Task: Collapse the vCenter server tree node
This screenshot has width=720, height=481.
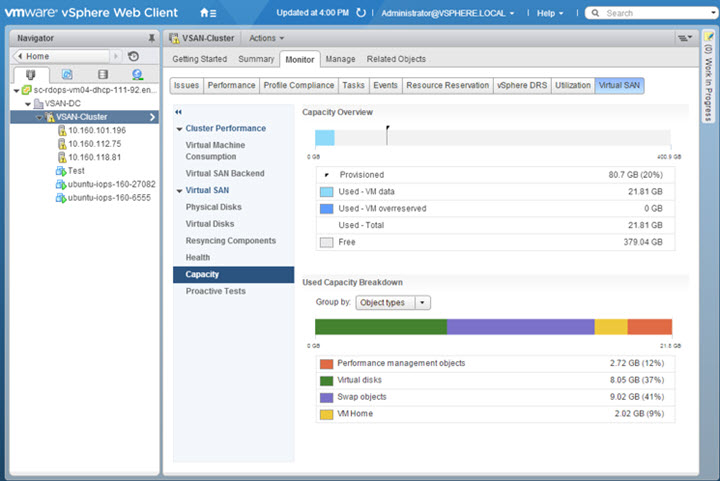Action: pos(17,90)
